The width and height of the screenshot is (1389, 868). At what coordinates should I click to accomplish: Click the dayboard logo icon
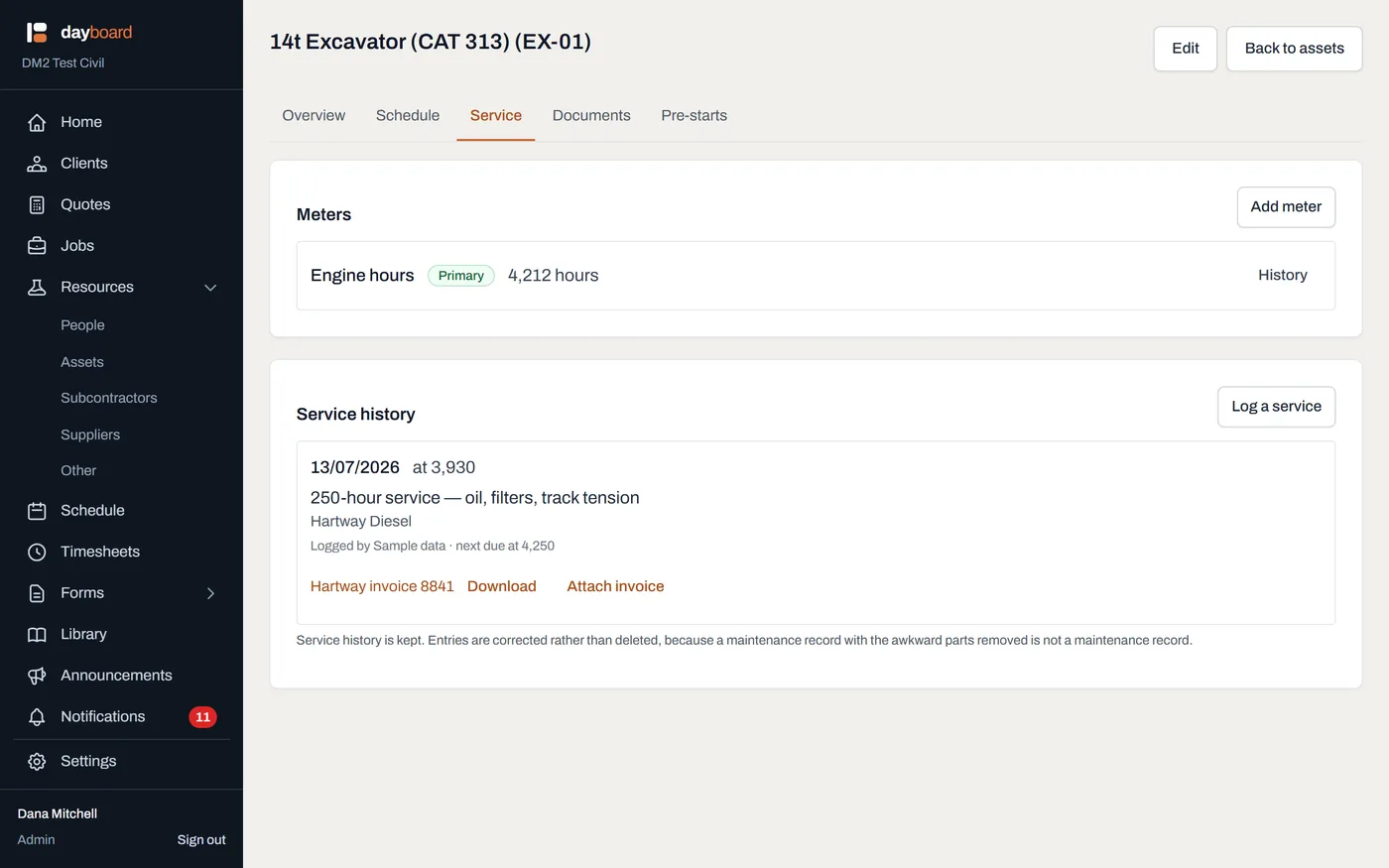(37, 33)
